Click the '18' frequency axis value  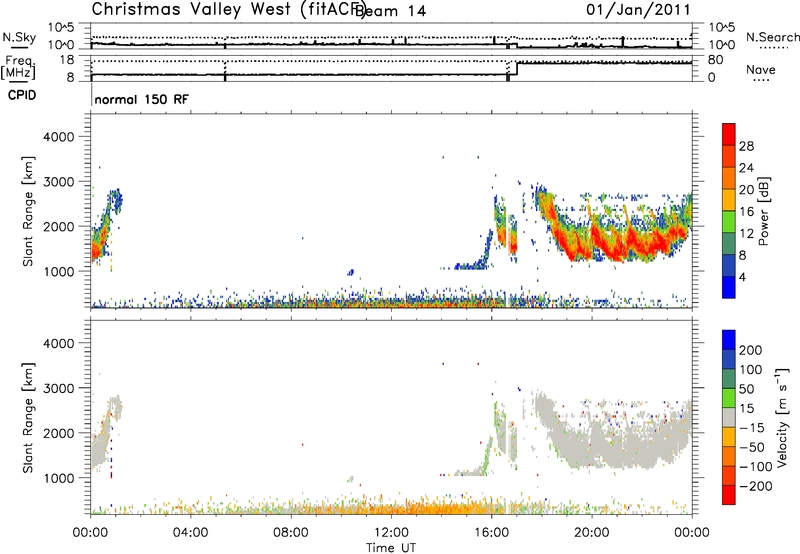67,60
